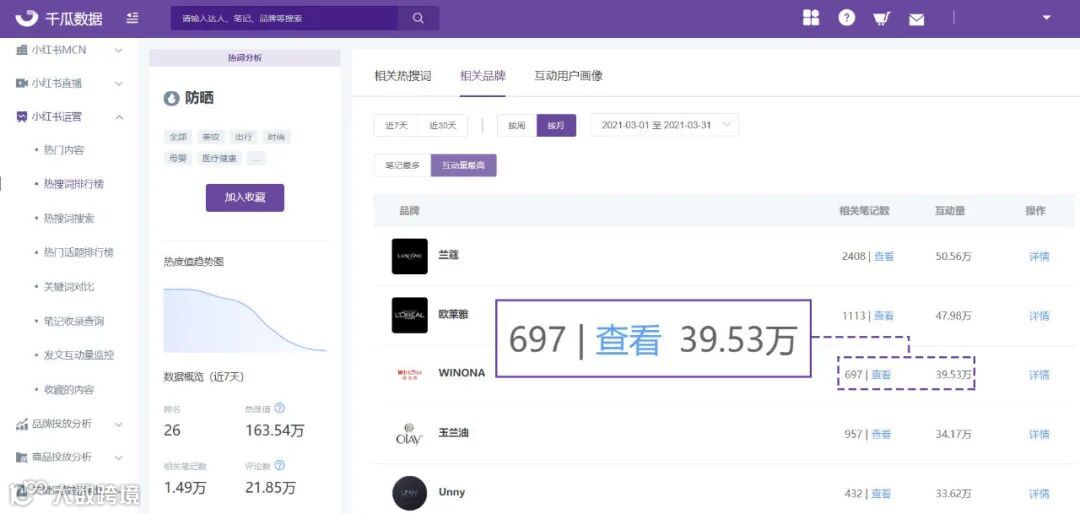Image resolution: width=1080 pixels, height=514 pixels.
Task: Click the 小红书直播 camera icon
Action: tap(21, 83)
